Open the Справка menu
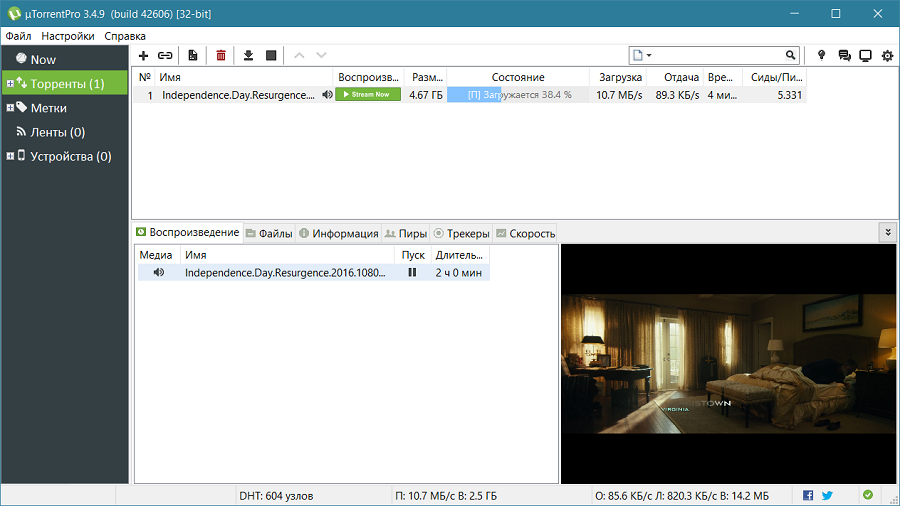The height and width of the screenshot is (506, 900). coord(125,36)
